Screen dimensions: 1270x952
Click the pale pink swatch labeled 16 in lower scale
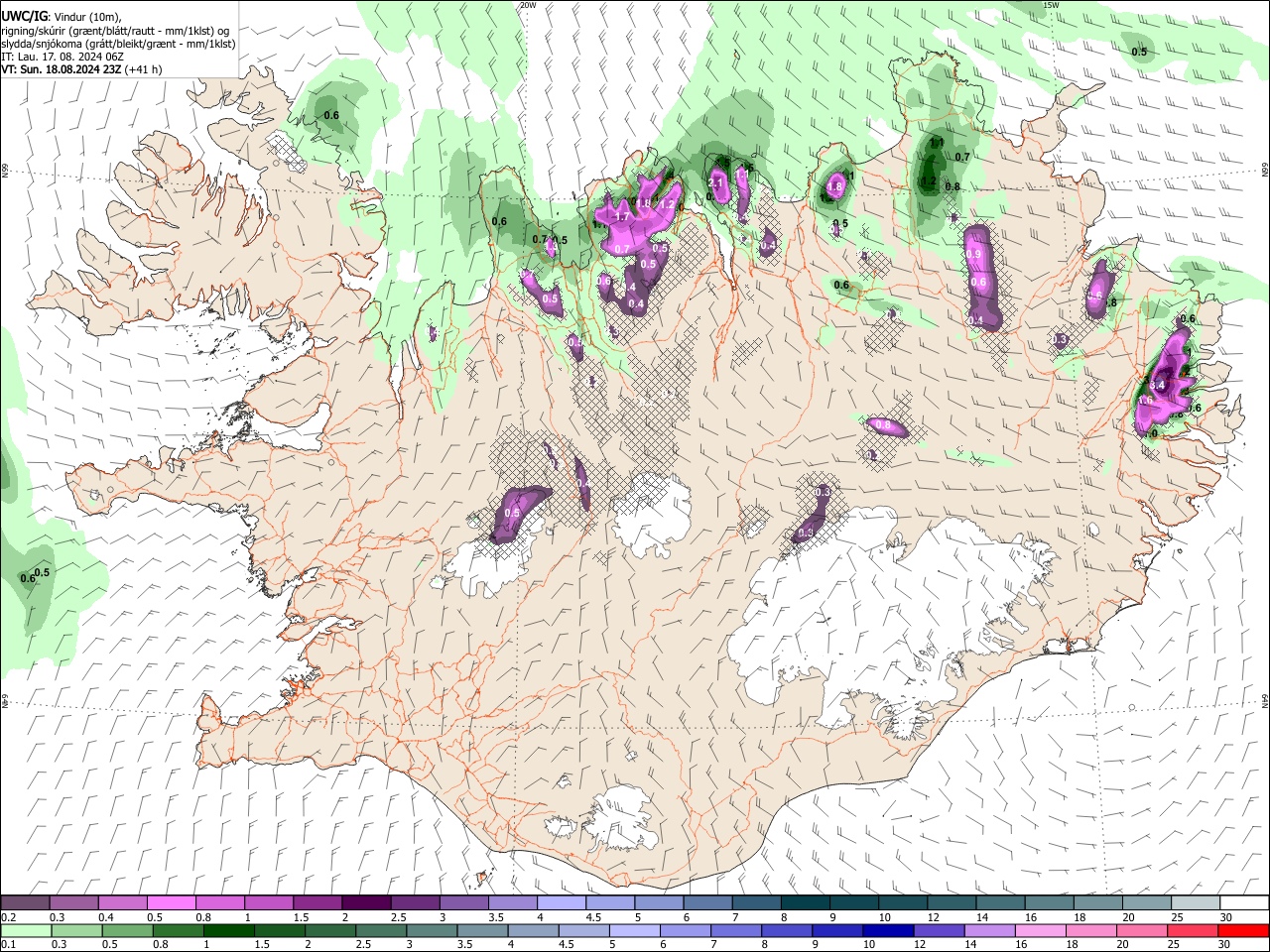click(1041, 930)
